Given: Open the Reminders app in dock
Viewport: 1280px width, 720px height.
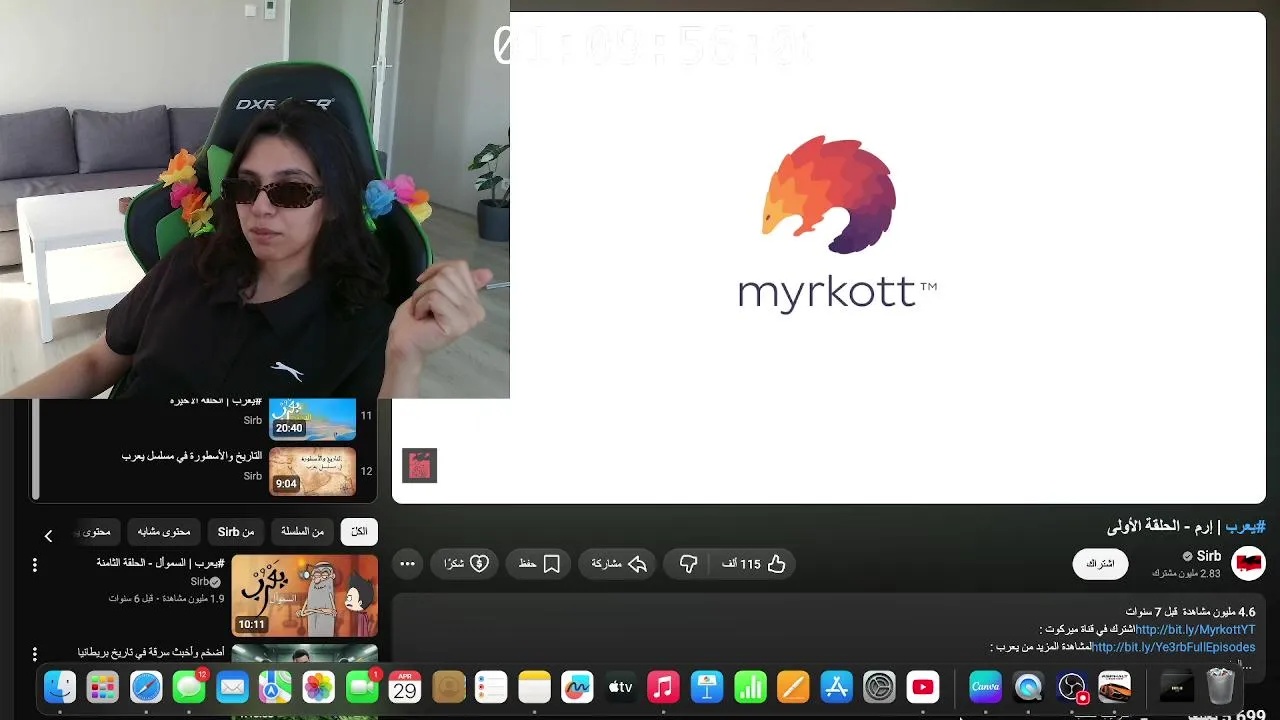Looking at the screenshot, I should click(x=491, y=687).
